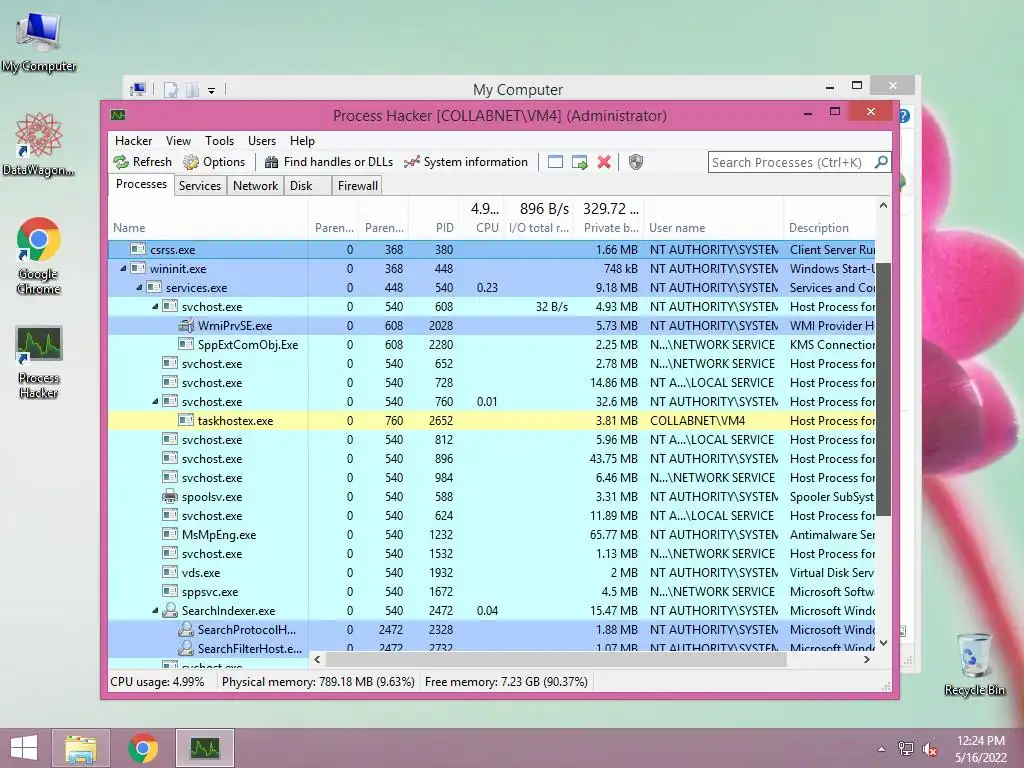This screenshot has height=768, width=1024.
Task: Click the vertical scrollbar up arrow
Action: coord(883,205)
